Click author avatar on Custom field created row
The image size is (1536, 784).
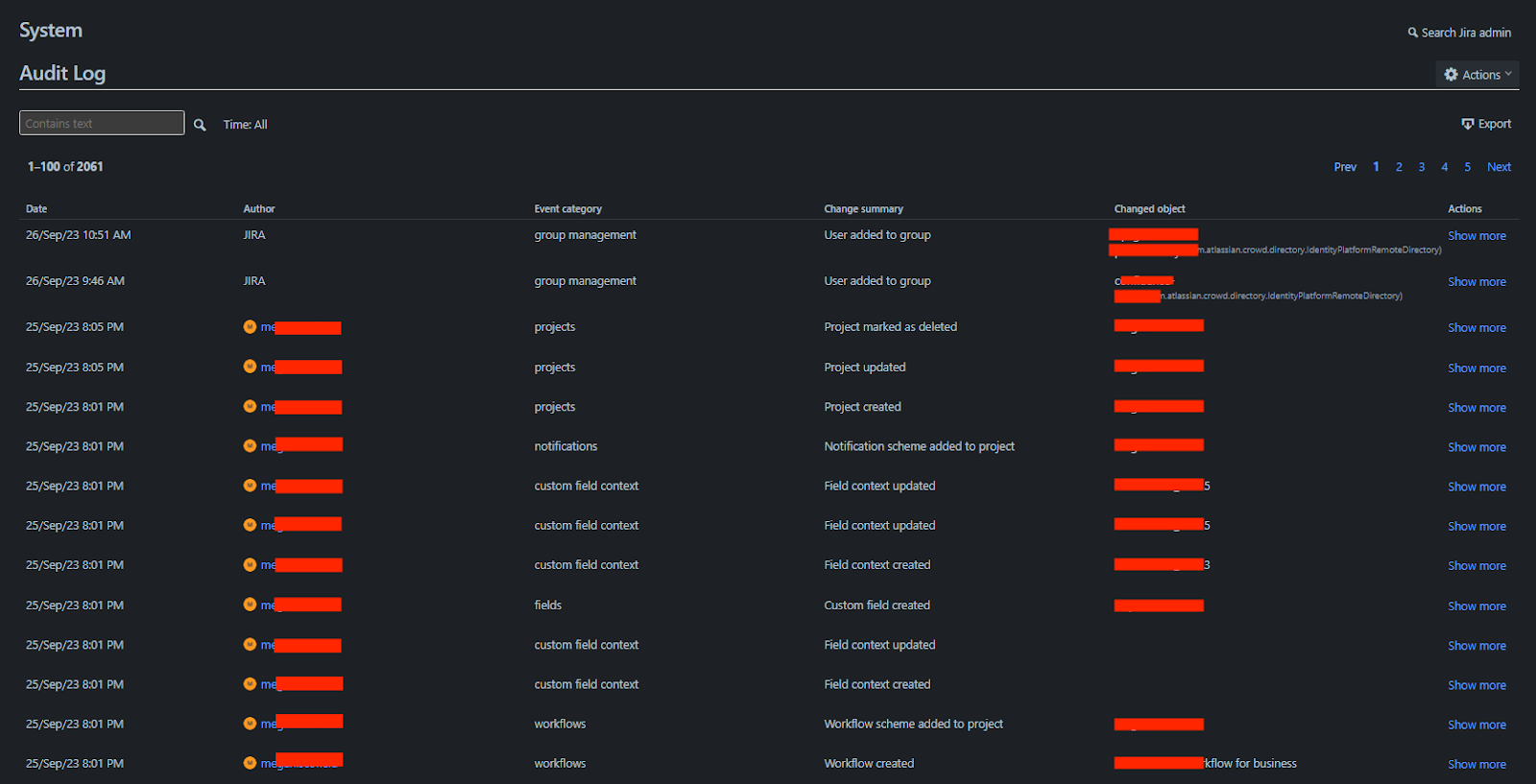click(250, 605)
